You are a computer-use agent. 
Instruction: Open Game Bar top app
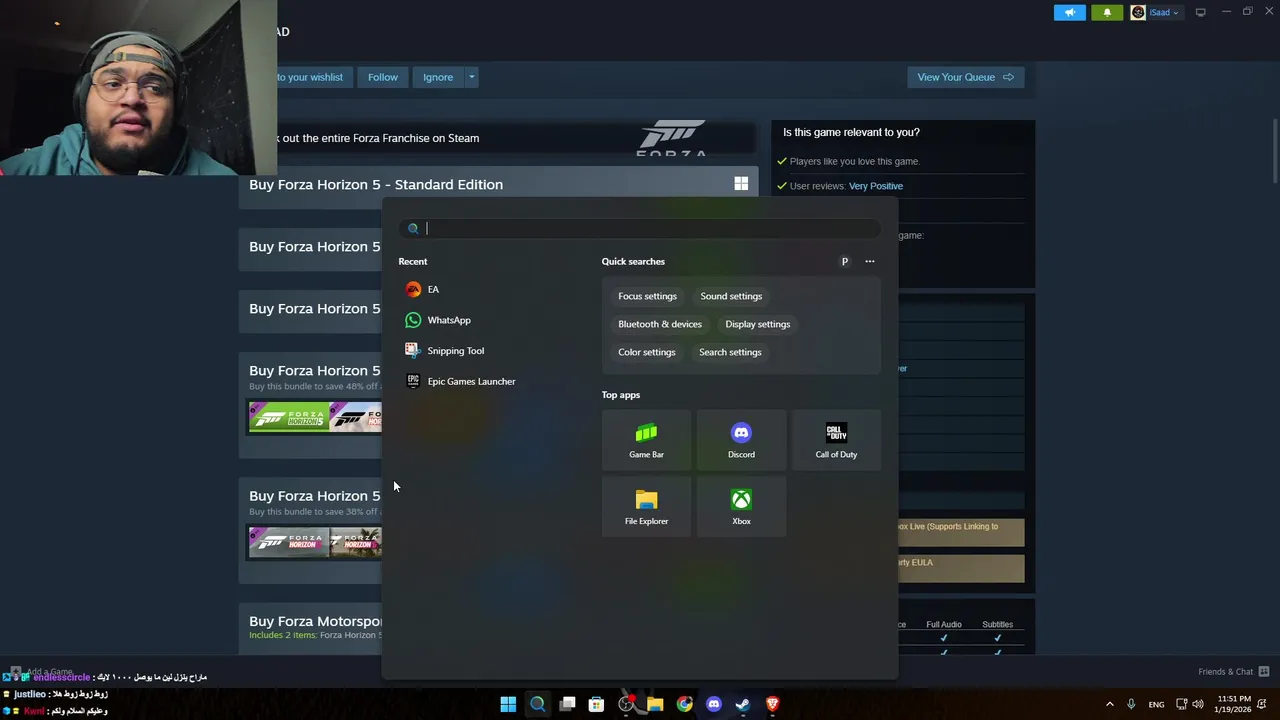tap(646, 440)
